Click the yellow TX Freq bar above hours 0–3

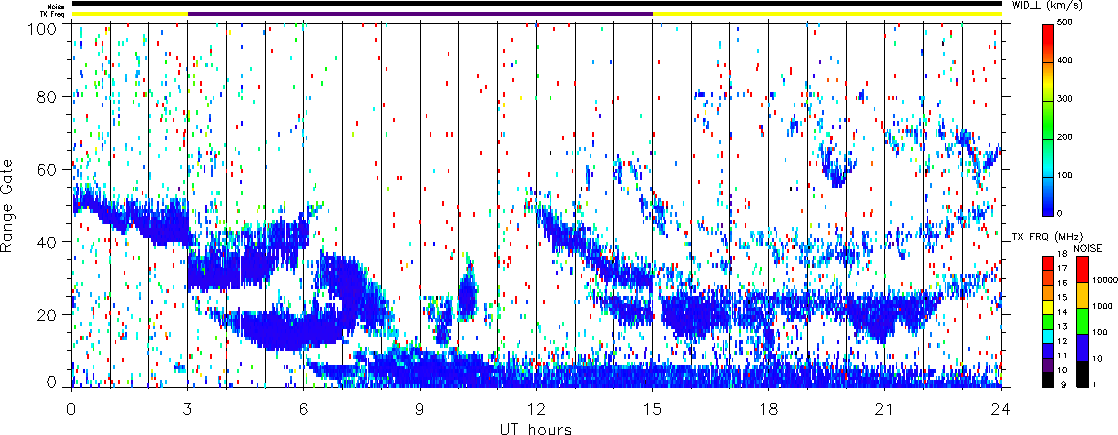[129, 14]
